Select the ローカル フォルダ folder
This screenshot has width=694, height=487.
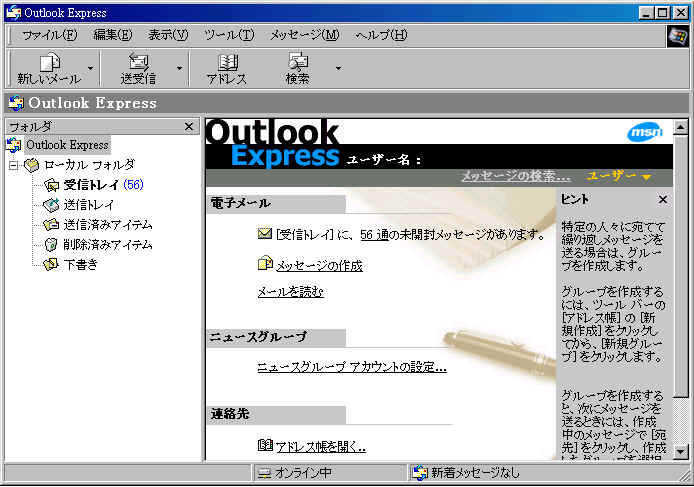coord(89,165)
